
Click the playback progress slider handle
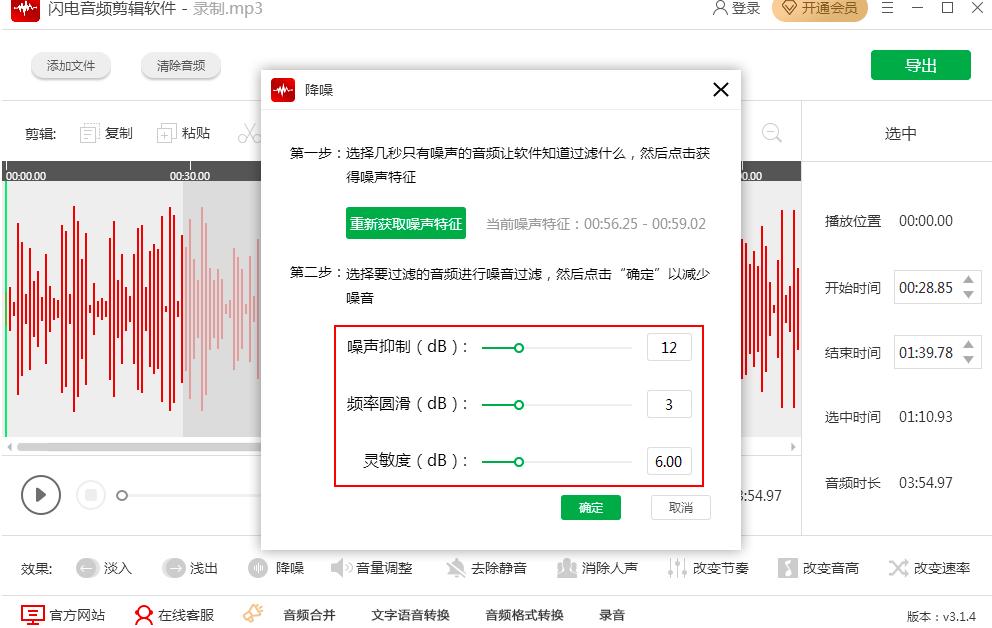[122, 495]
